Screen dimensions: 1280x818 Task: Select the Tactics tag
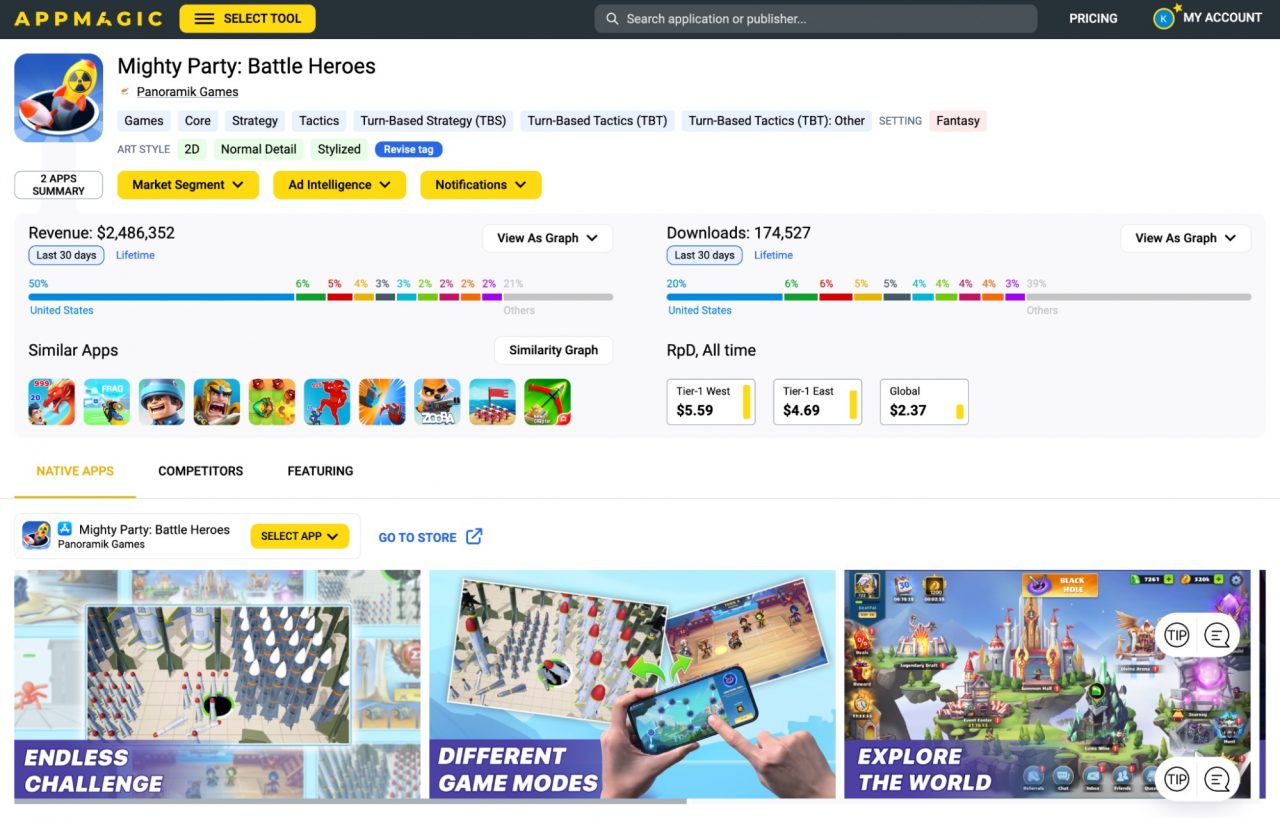[319, 121]
